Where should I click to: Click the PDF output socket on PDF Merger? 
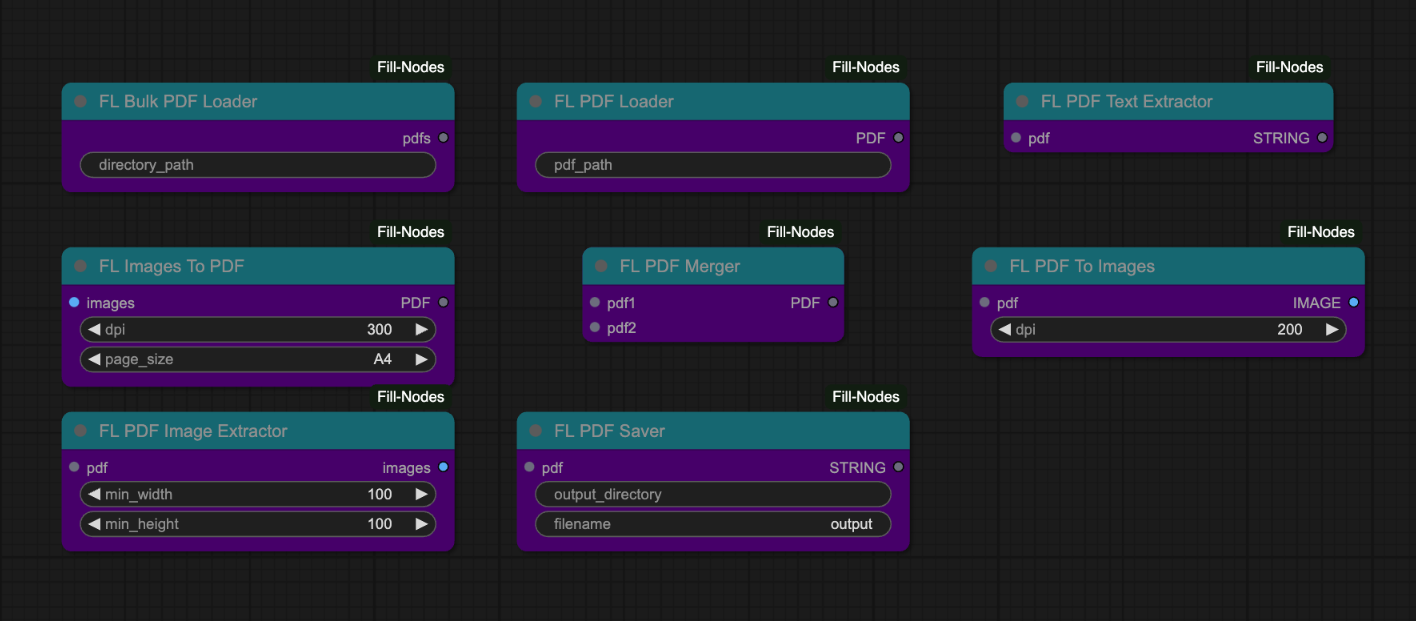[832, 302]
